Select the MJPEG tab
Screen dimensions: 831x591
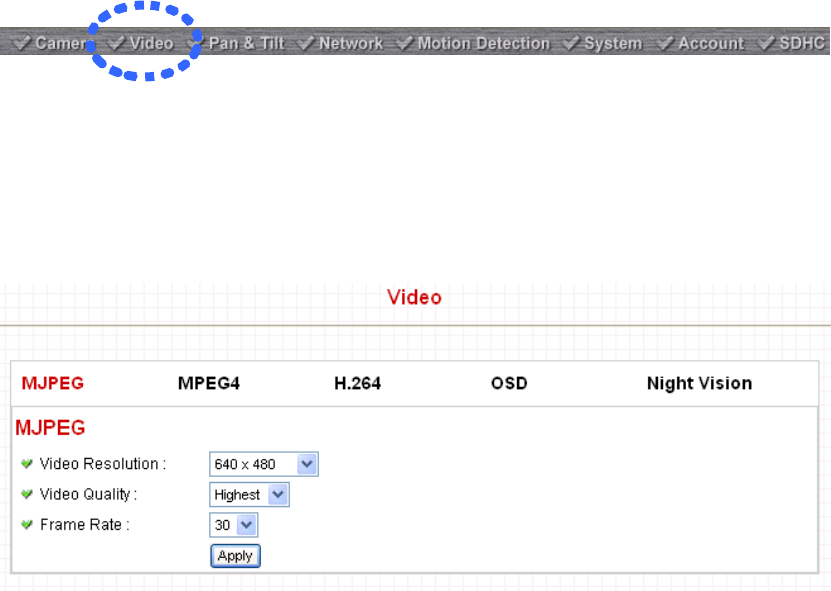(52, 383)
